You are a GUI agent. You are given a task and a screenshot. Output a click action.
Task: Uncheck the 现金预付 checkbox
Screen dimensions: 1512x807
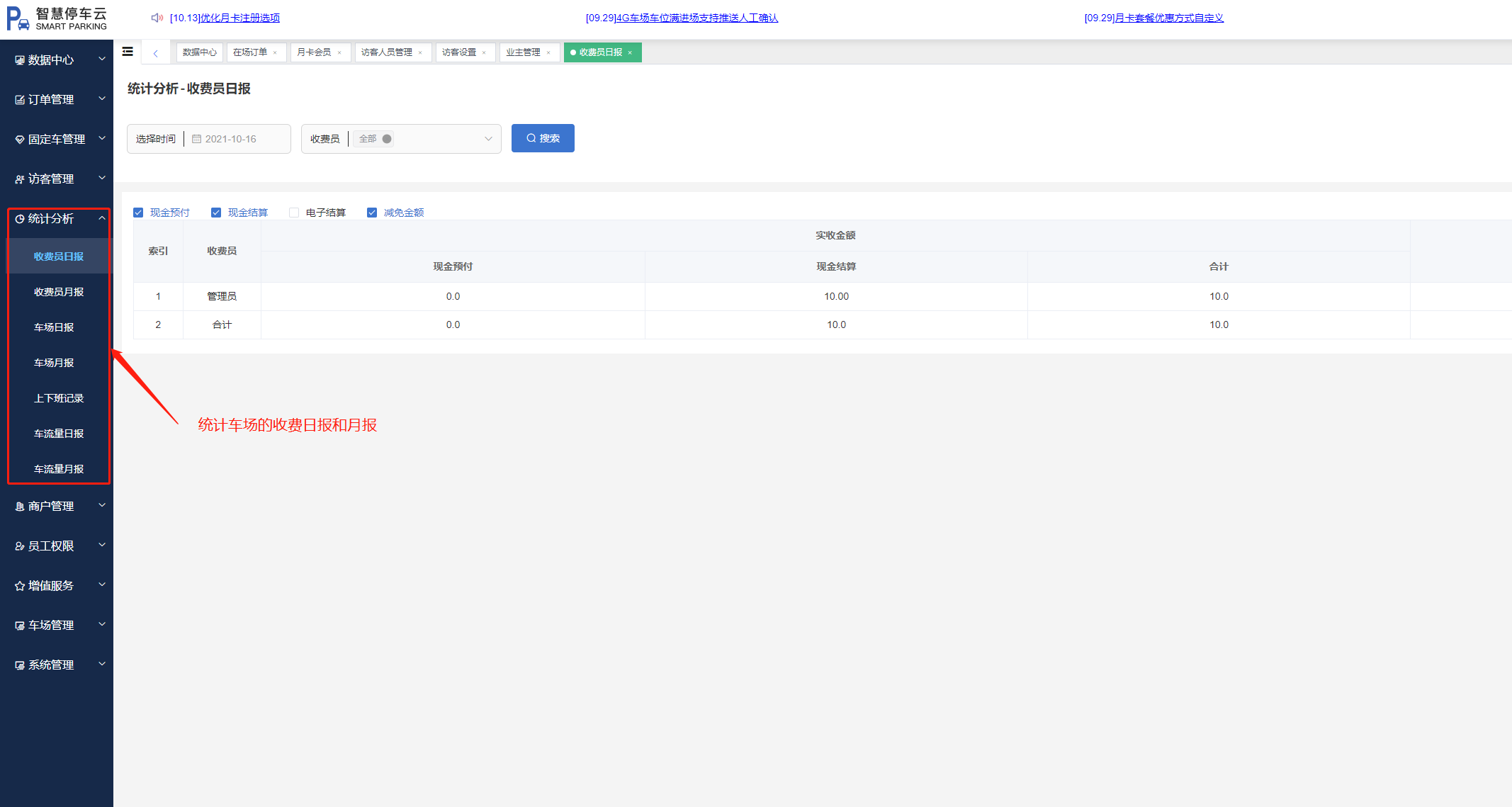point(138,213)
